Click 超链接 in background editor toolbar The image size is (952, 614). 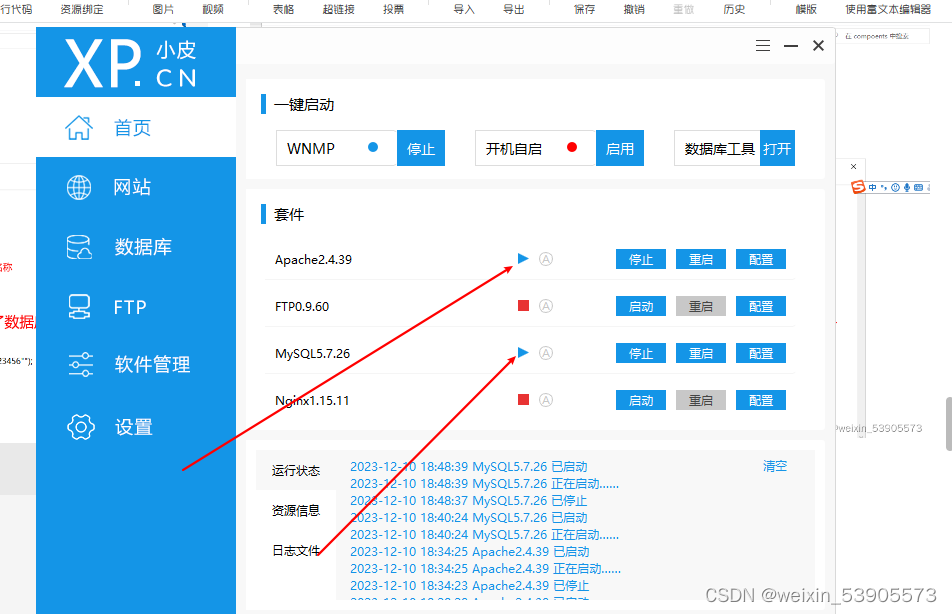point(339,9)
